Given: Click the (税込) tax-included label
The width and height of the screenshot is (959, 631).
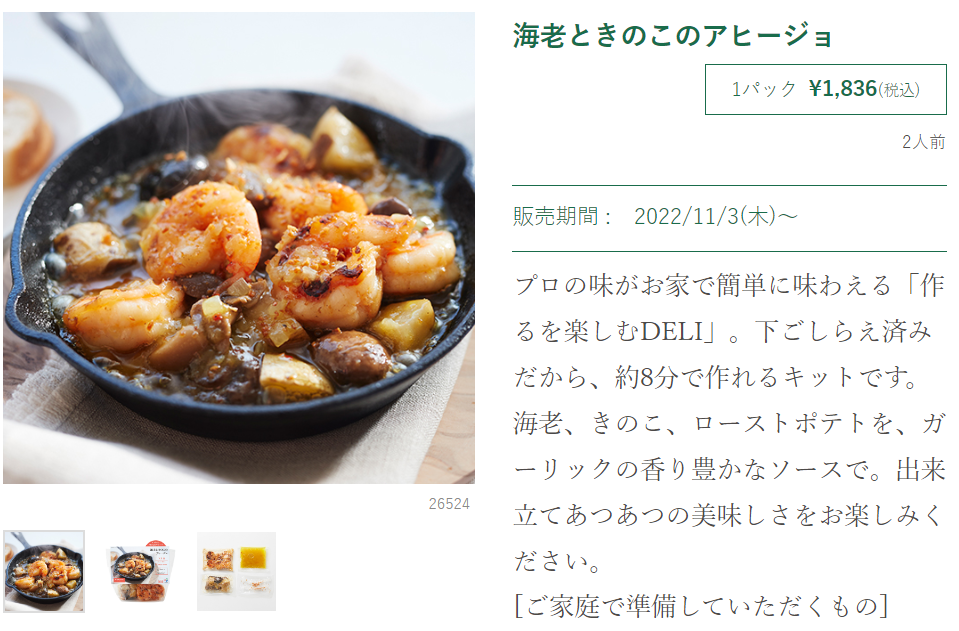Looking at the screenshot, I should [899, 90].
